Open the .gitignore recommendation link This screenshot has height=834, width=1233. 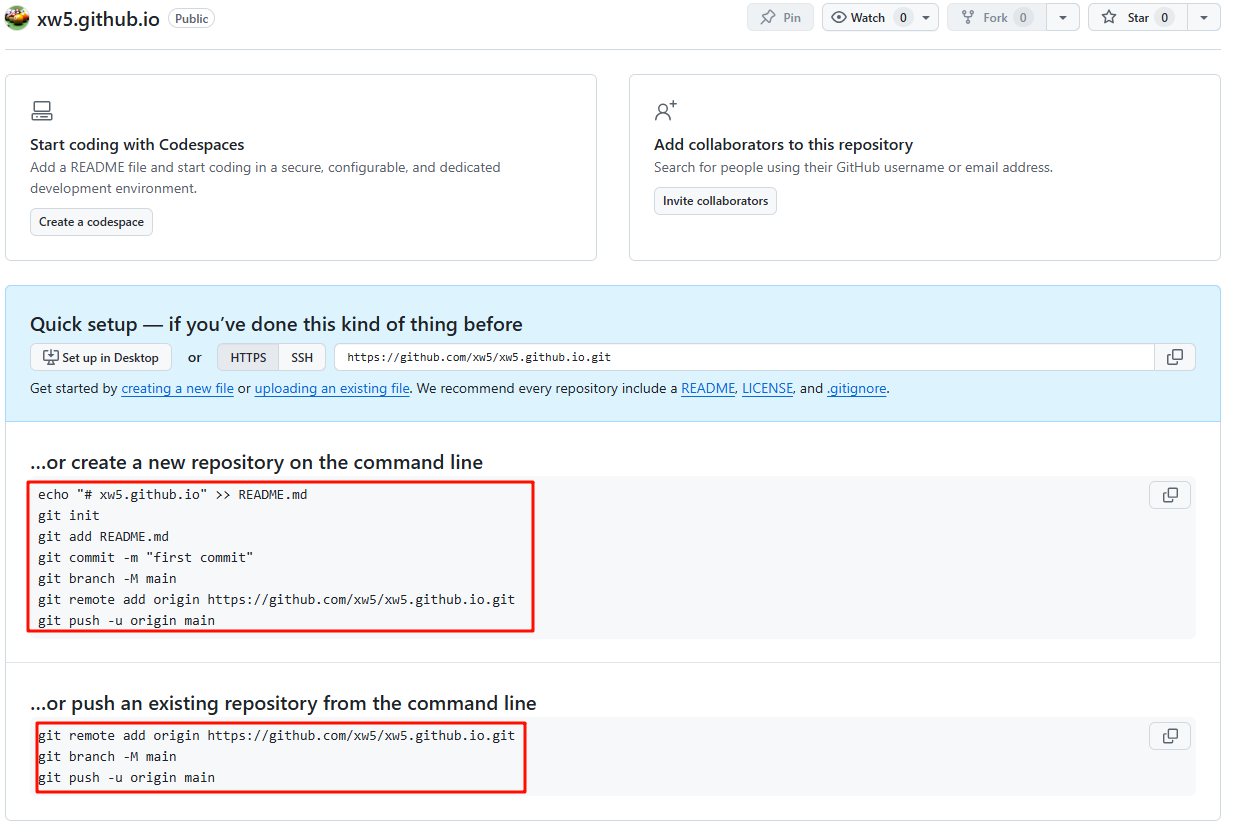857,388
